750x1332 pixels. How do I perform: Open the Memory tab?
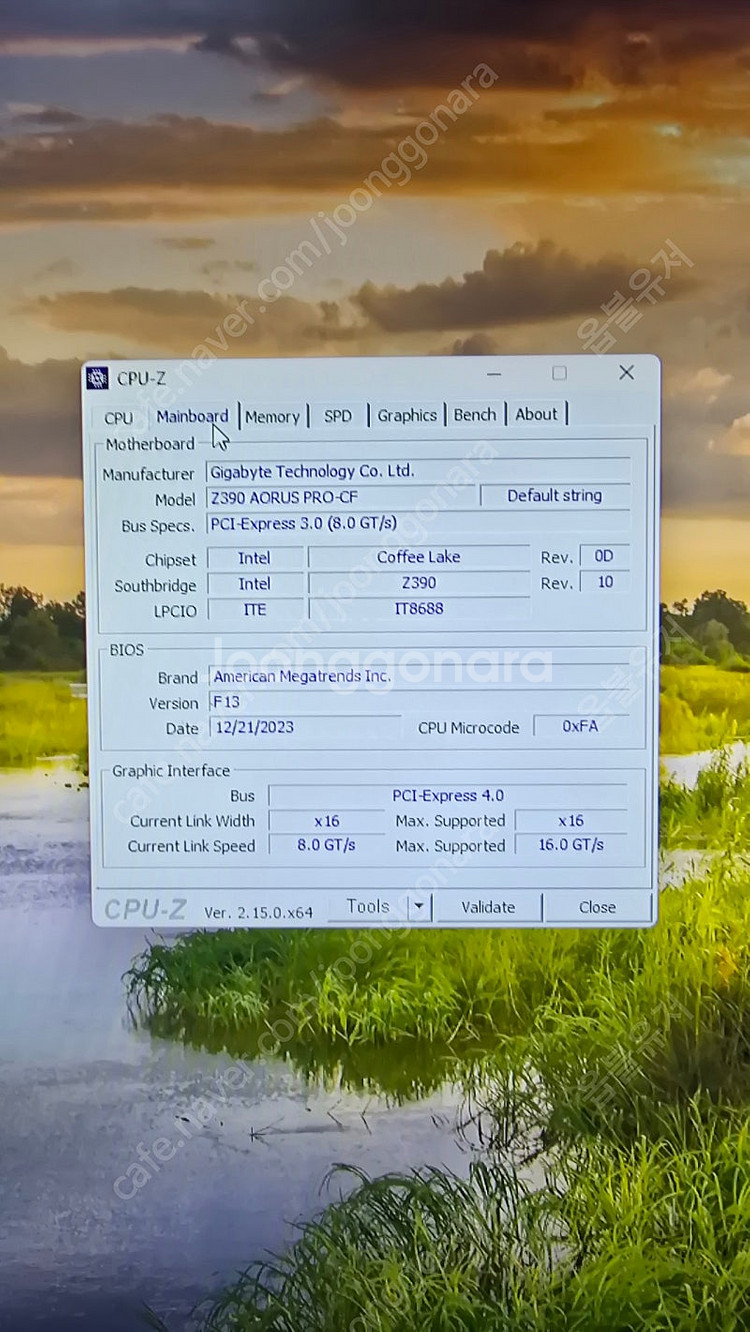[272, 416]
